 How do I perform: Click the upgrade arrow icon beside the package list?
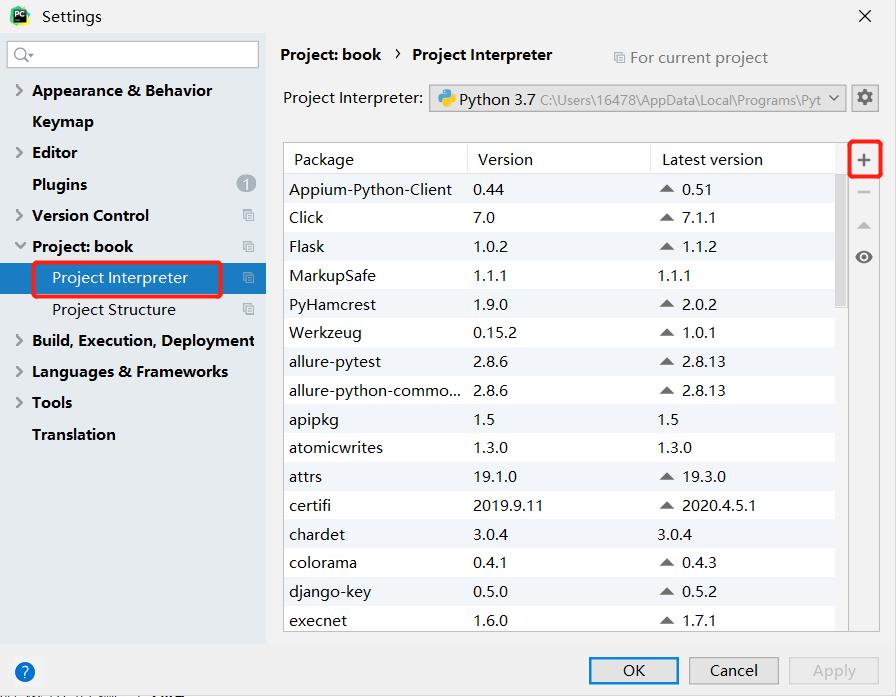pos(864,225)
